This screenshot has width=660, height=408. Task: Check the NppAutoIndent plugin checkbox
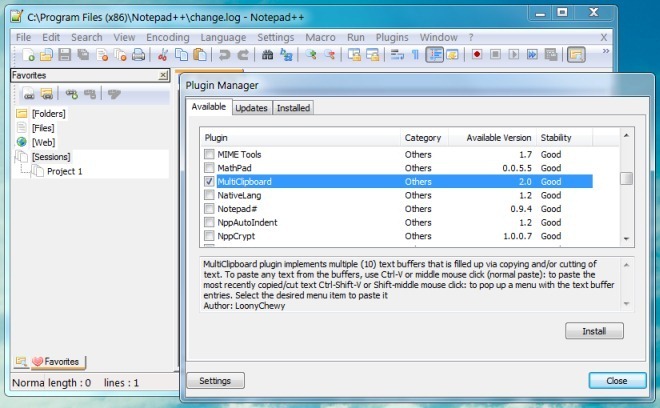pyautogui.click(x=209, y=222)
